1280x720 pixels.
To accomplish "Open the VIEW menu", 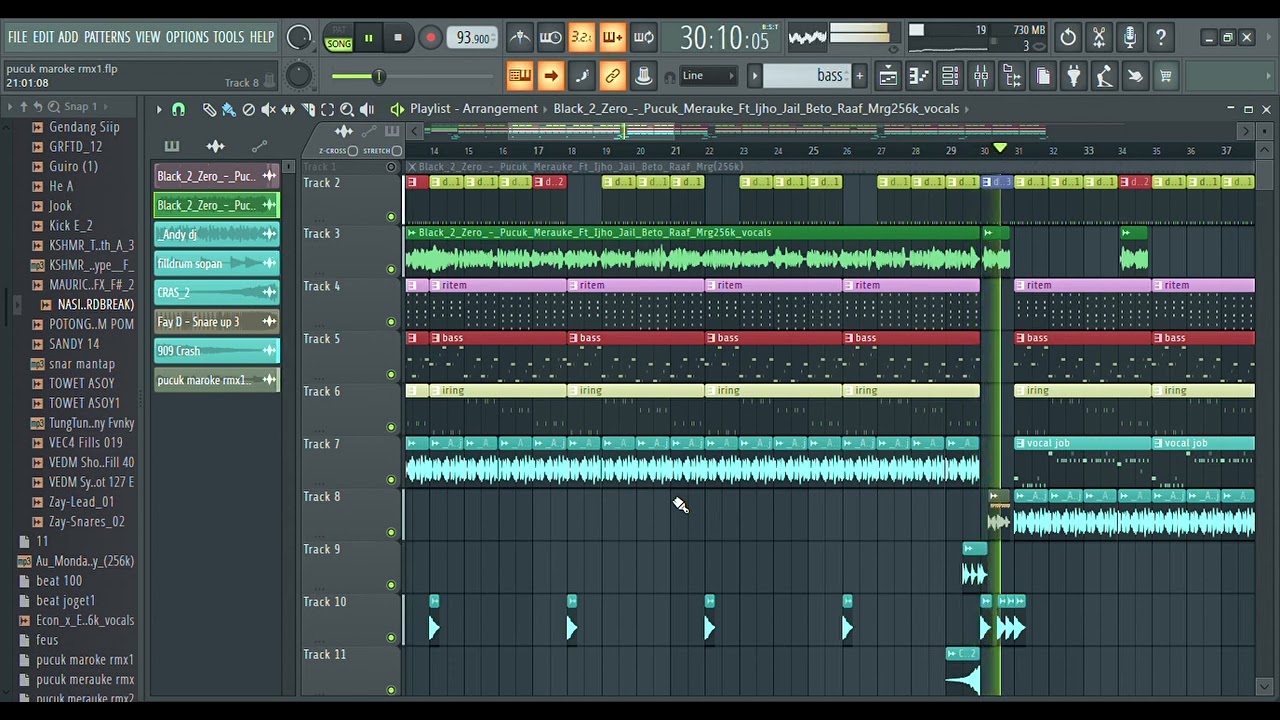I will 148,37.
